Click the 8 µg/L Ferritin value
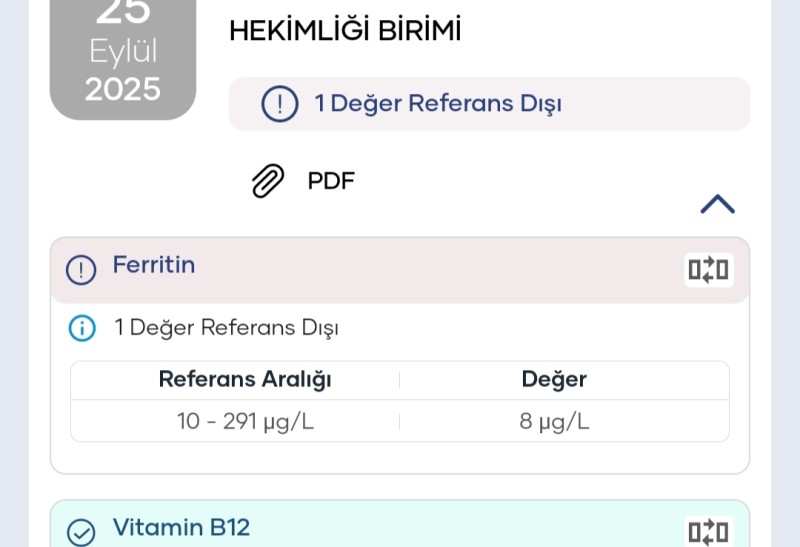The height and width of the screenshot is (547, 800). pos(554,422)
